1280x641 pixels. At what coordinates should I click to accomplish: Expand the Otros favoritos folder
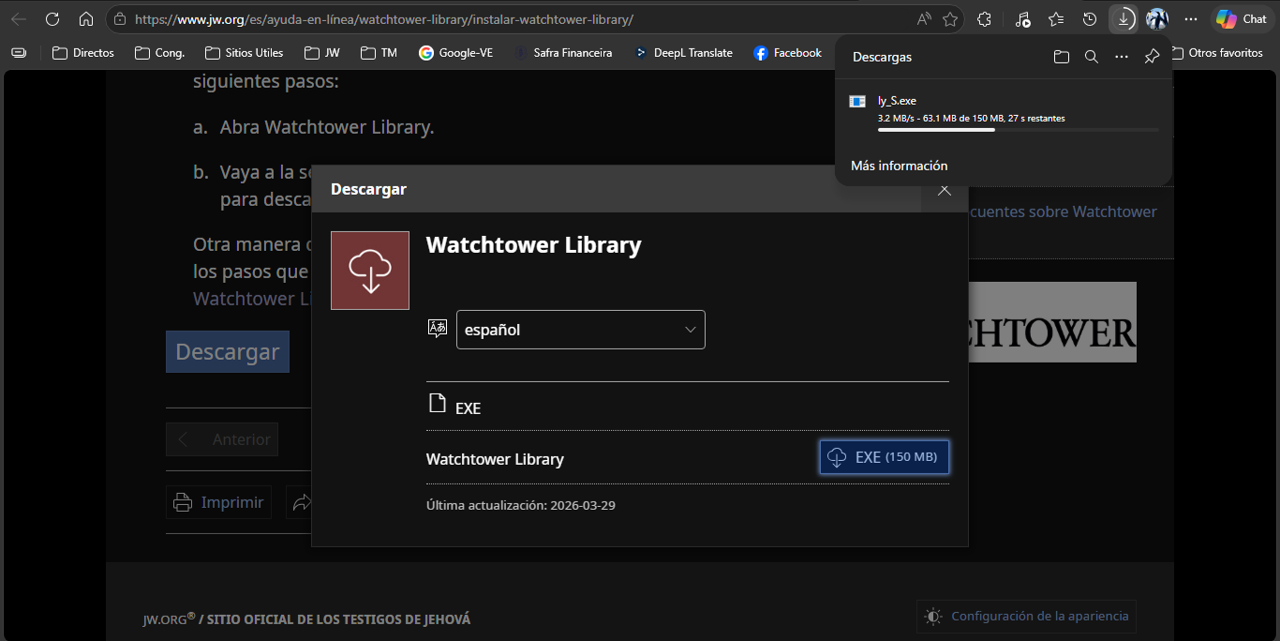pos(1217,52)
